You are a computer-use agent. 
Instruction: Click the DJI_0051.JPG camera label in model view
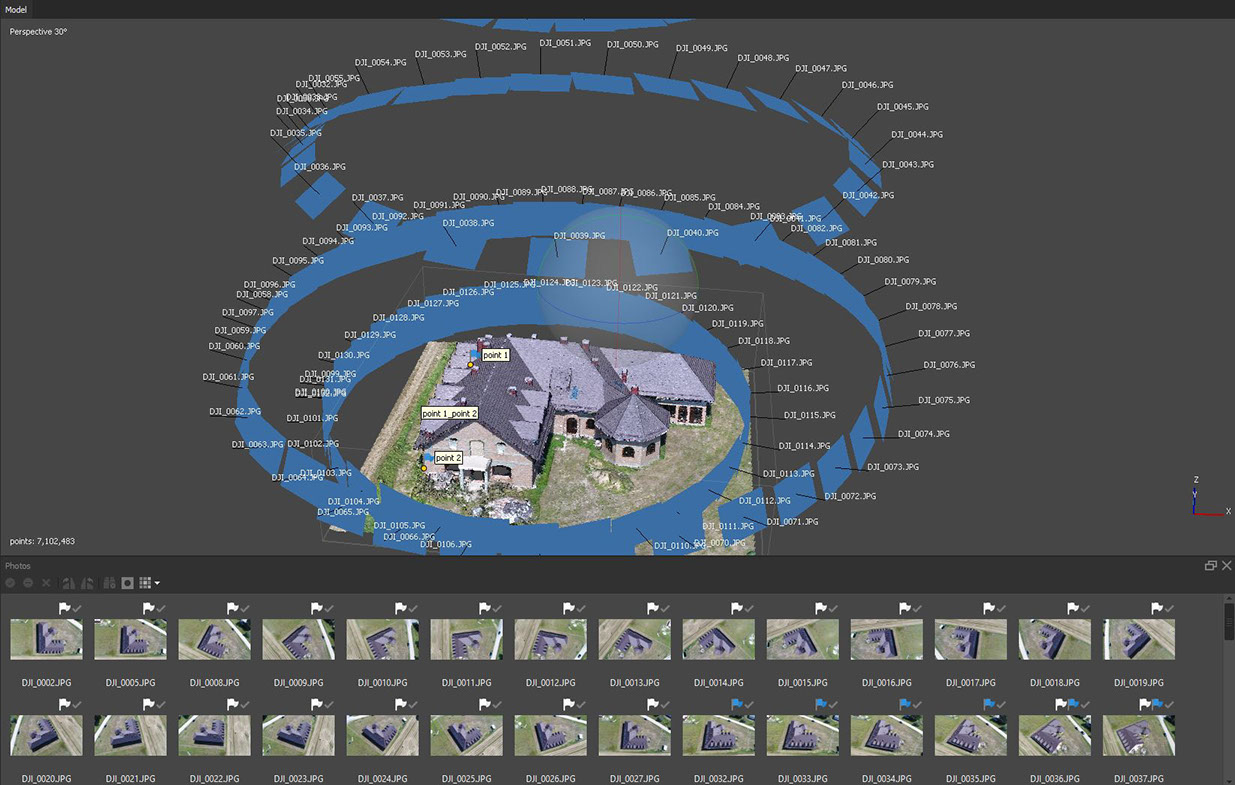tap(565, 44)
